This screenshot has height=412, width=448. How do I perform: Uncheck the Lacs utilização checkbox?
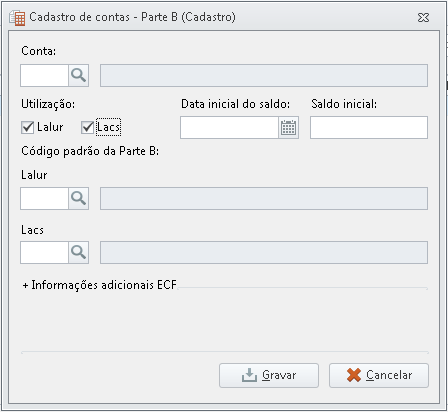[x=87, y=127]
